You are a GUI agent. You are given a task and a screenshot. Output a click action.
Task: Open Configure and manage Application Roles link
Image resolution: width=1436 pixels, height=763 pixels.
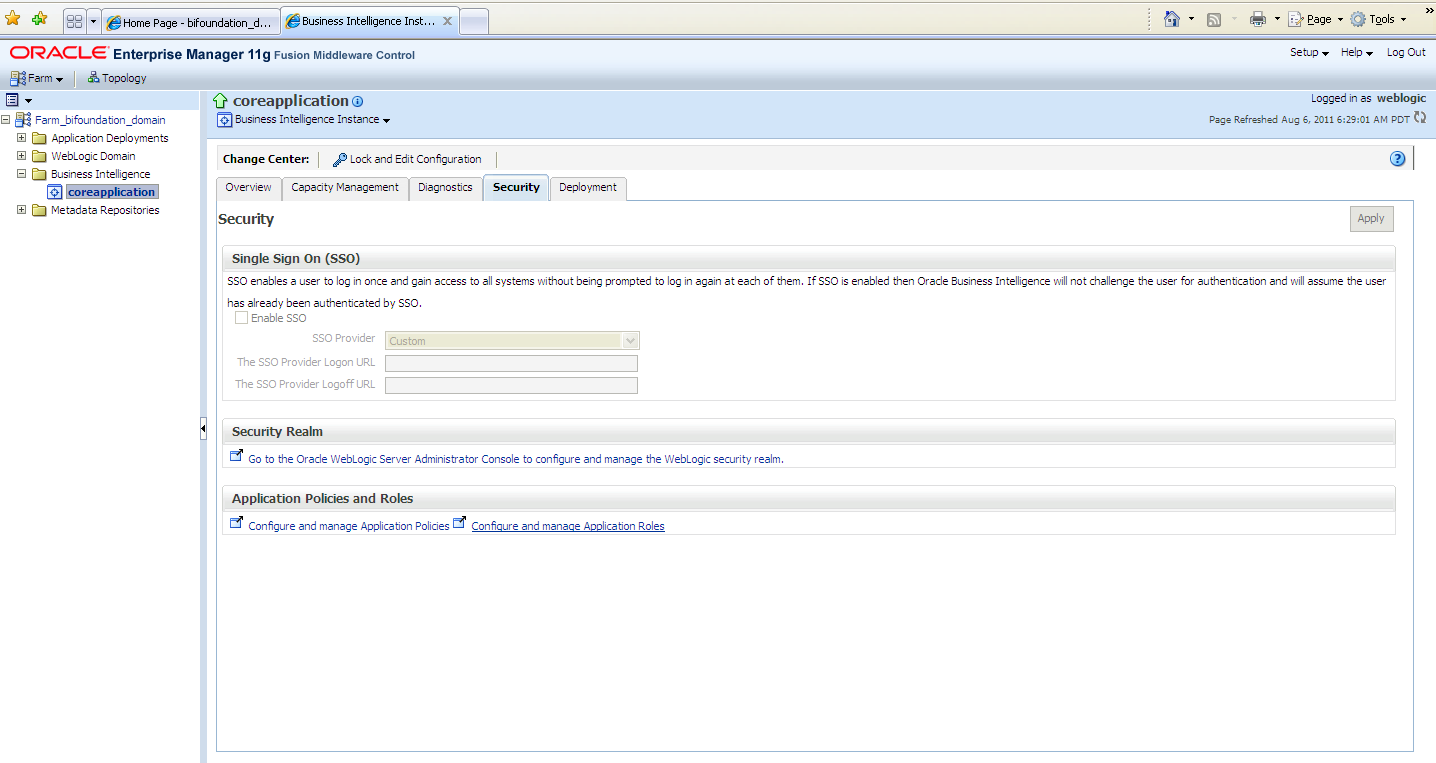point(567,526)
